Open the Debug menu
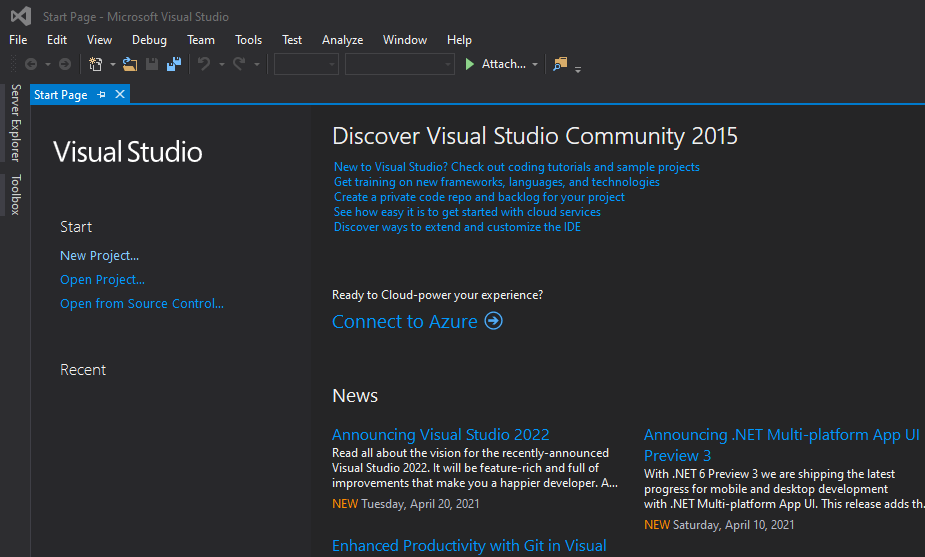Image resolution: width=925 pixels, height=557 pixels. [x=149, y=40]
